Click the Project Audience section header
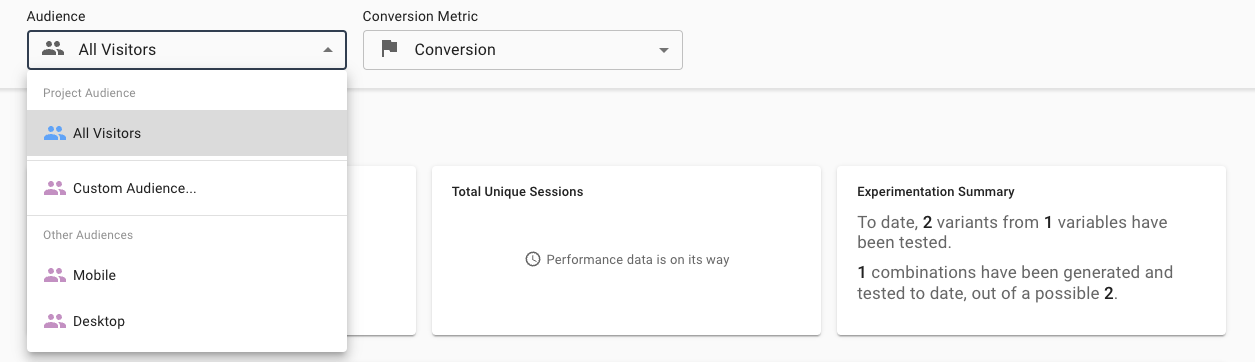This screenshot has width=1255, height=362. pos(89,93)
